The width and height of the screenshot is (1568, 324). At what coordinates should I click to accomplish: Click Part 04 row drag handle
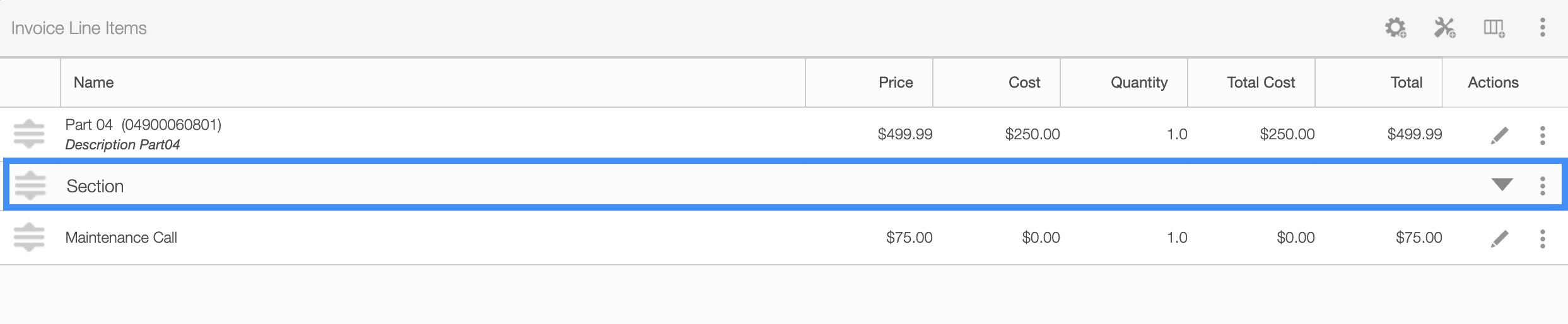(29, 134)
